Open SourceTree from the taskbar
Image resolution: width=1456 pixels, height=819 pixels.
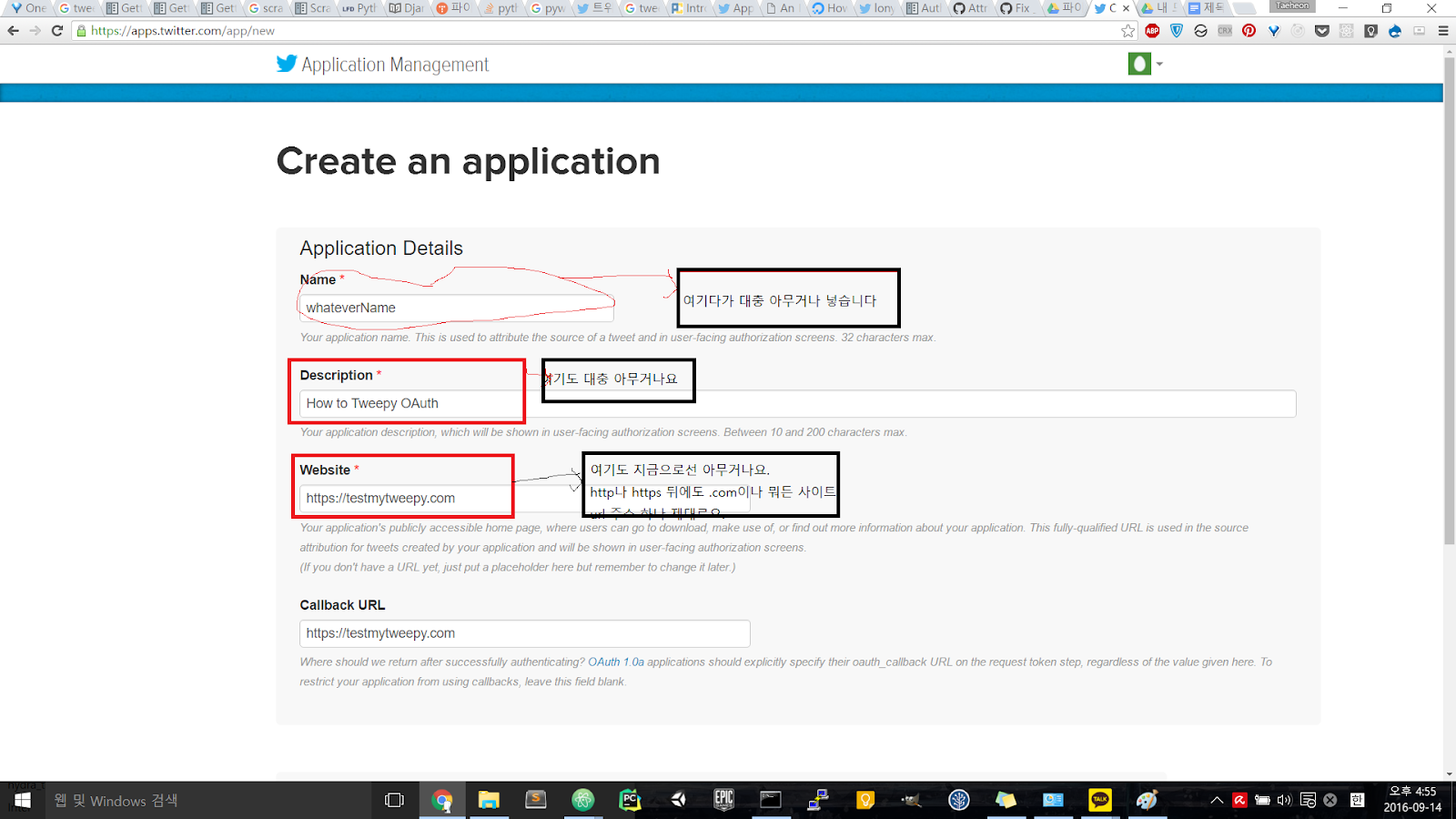click(x=959, y=800)
